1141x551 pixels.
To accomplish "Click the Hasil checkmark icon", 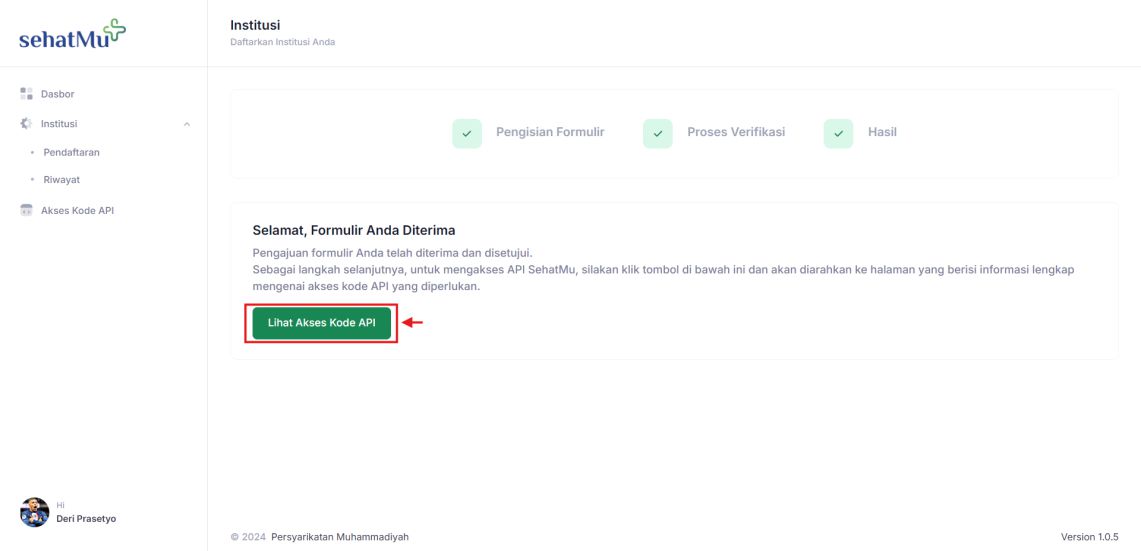I will [838, 134].
